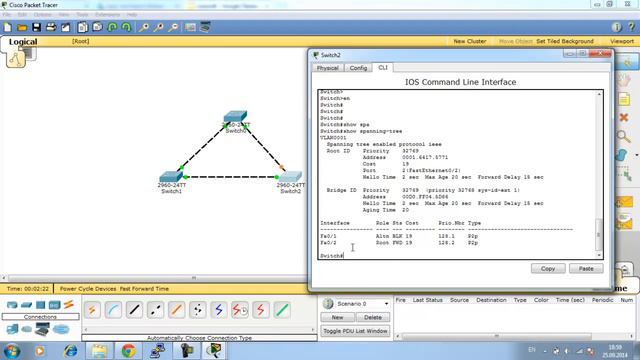Save the project with the floppy disk icon
640x360 pixels.
37,27
